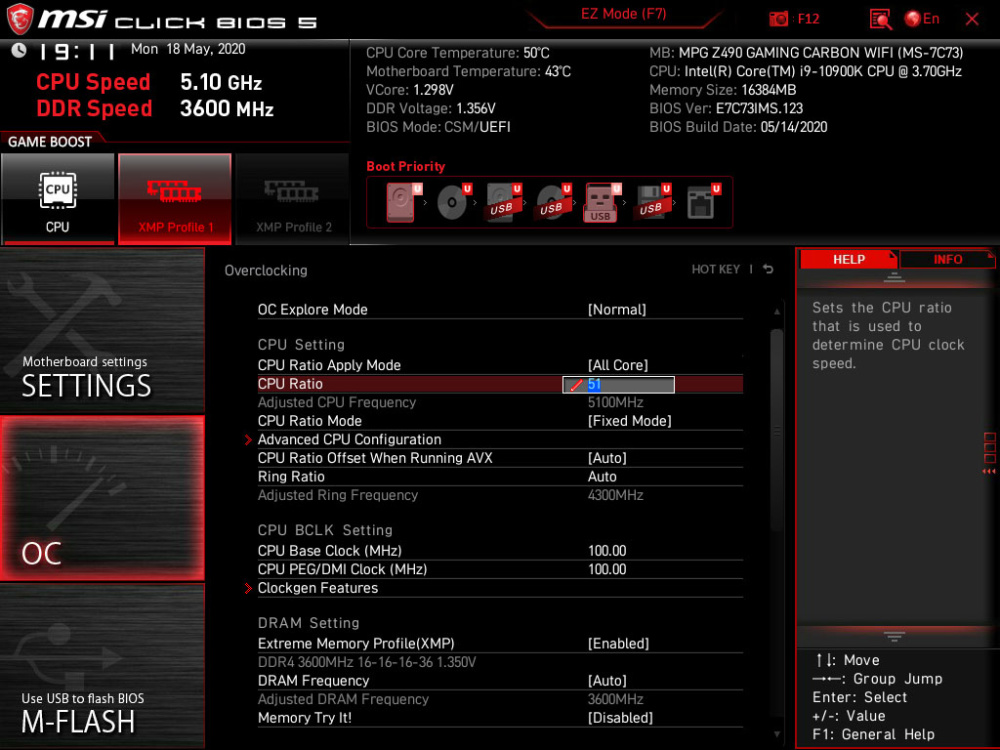Select the USB optical drive boot icon
The height and width of the screenshot is (750, 1000).
(553, 203)
